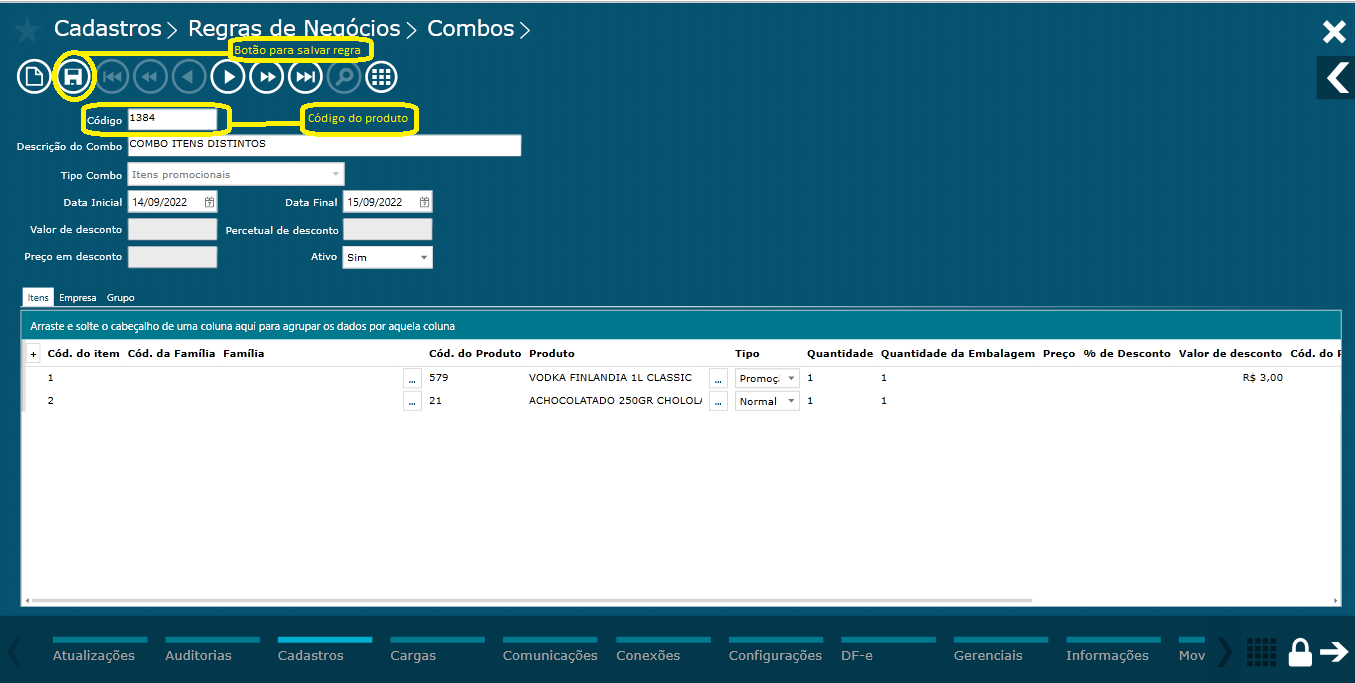Go to next record play arrow

(228, 77)
